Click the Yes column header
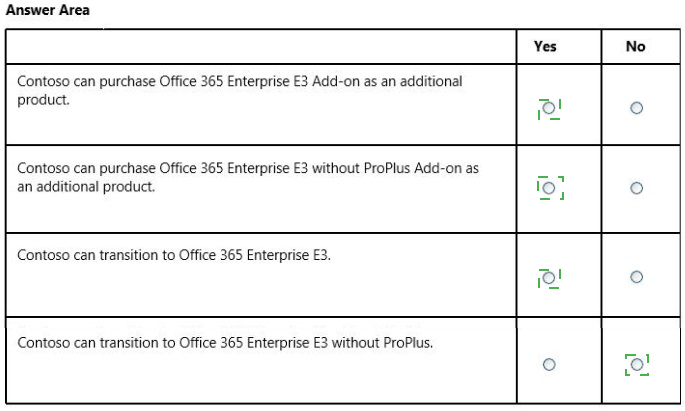The height and width of the screenshot is (411, 685). [x=545, y=46]
